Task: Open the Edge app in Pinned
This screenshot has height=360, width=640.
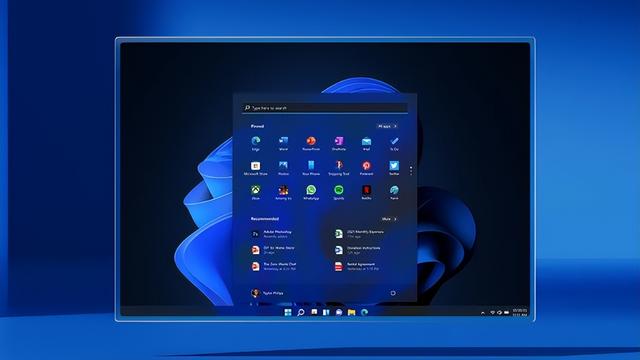Action: pos(256,143)
